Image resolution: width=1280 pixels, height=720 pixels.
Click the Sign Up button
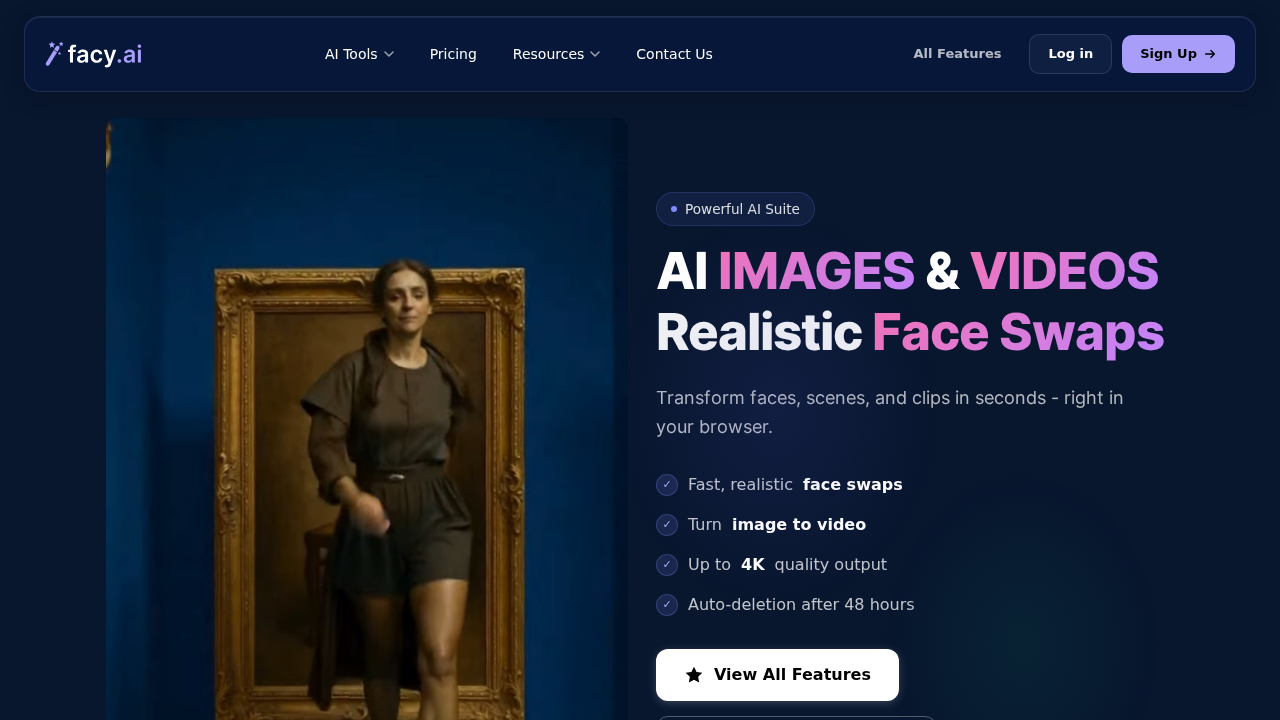coord(1178,54)
